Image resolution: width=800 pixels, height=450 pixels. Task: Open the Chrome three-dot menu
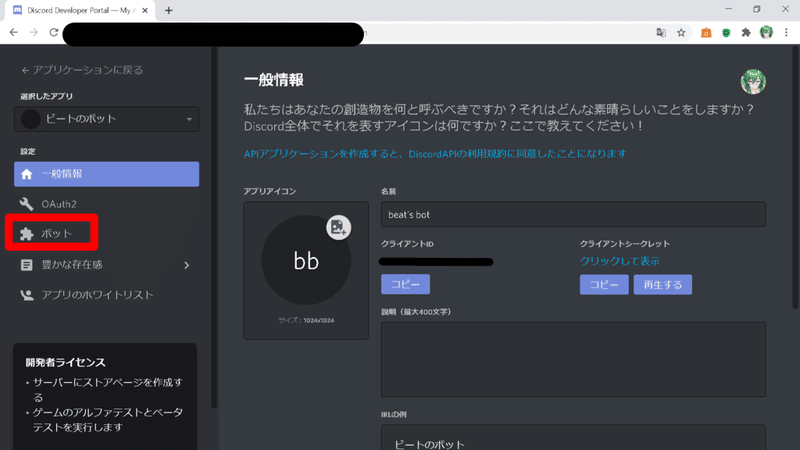(786, 33)
